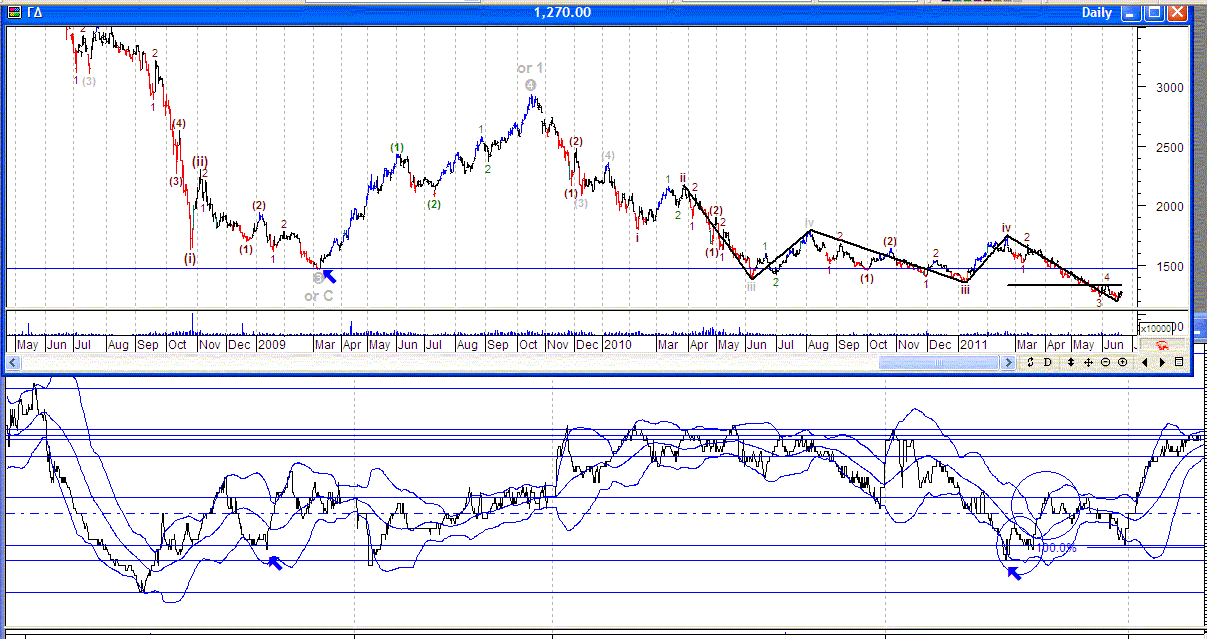Click the 2009 year label on time axis

coord(273,345)
